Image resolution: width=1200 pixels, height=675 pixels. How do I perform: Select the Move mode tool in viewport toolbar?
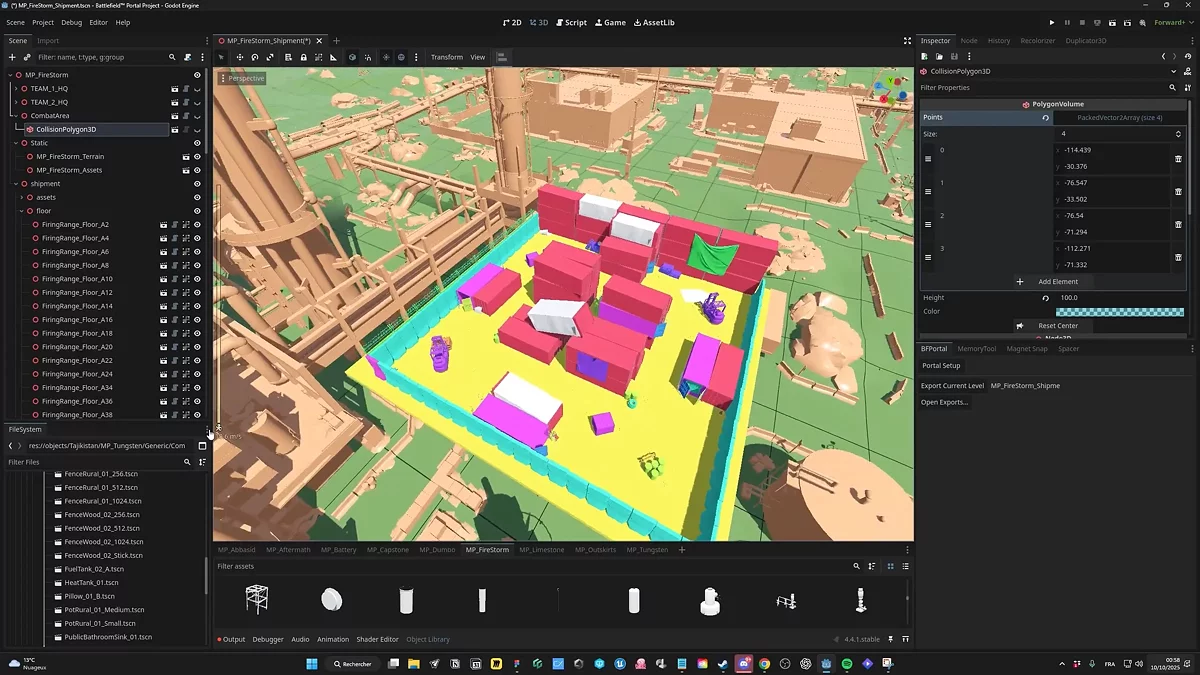pos(240,57)
